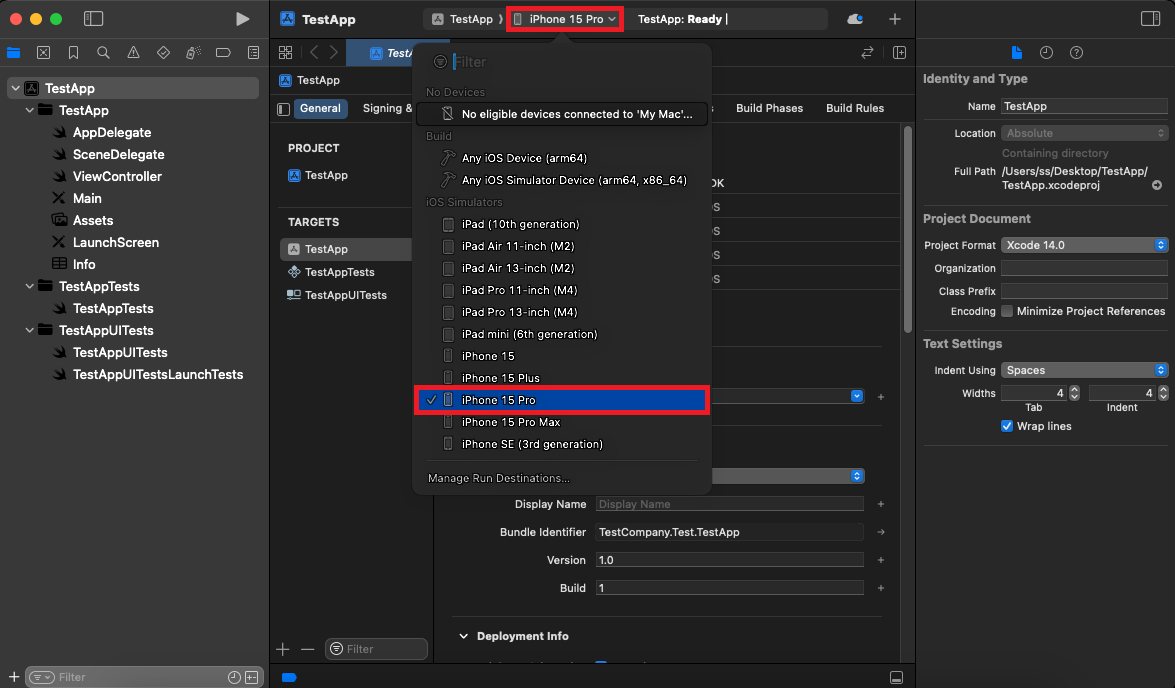The height and width of the screenshot is (688, 1175).
Task: Click the swap editor arrows icon
Action: pos(867,52)
